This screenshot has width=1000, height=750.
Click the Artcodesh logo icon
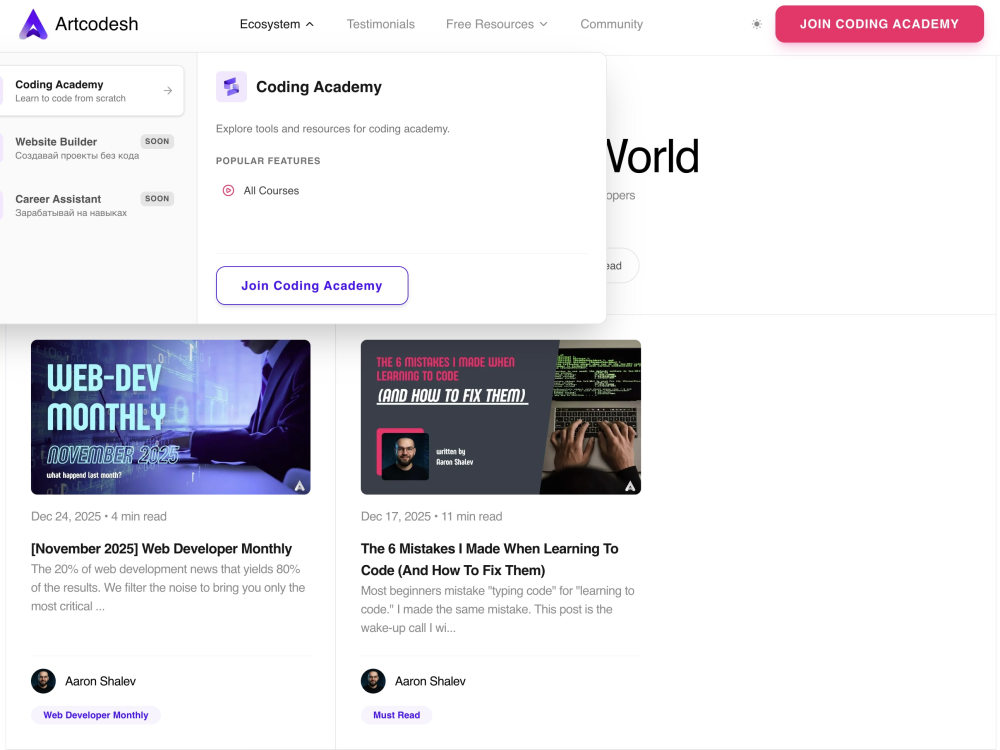point(33,24)
